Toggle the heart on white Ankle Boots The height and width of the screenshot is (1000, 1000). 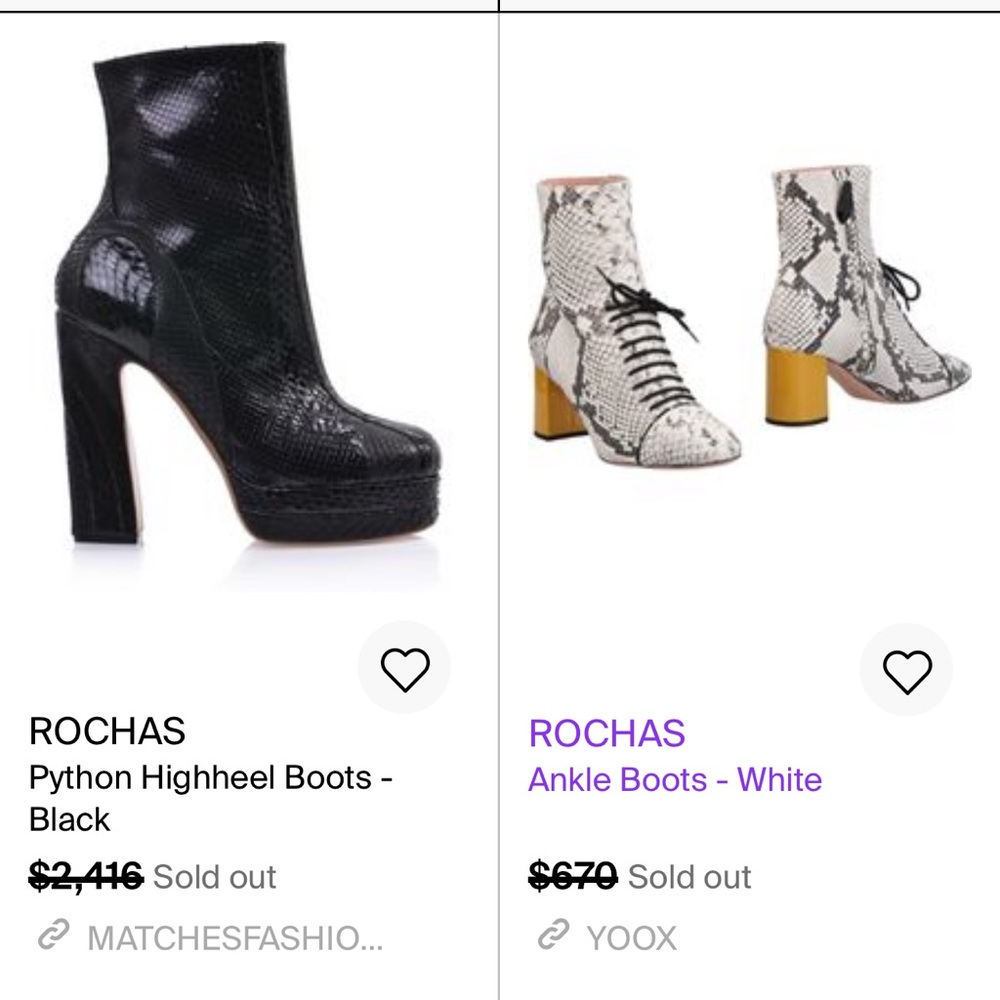pos(907,670)
